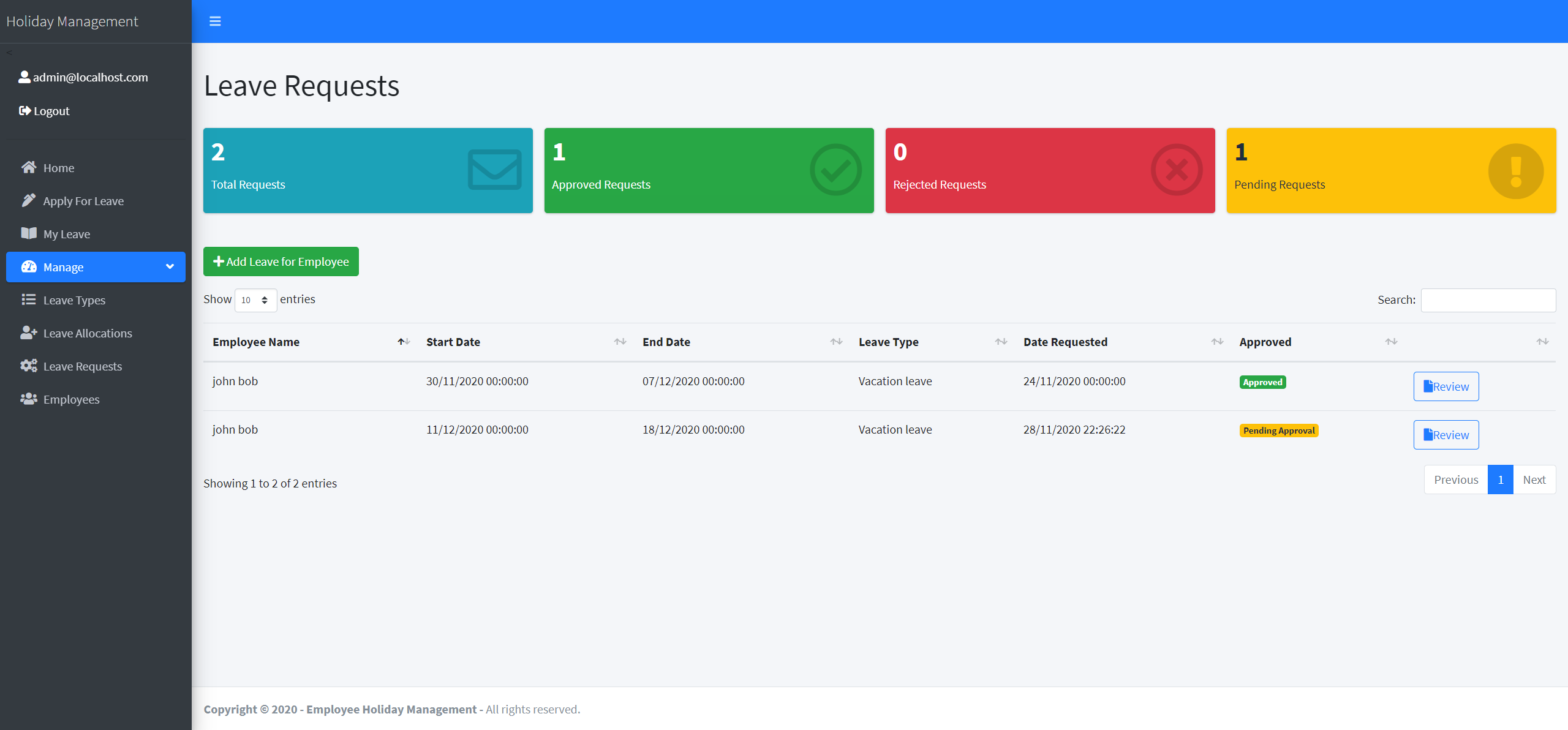This screenshot has width=1568, height=730.
Task: Click the Home house icon in sidebar
Action: click(x=29, y=167)
